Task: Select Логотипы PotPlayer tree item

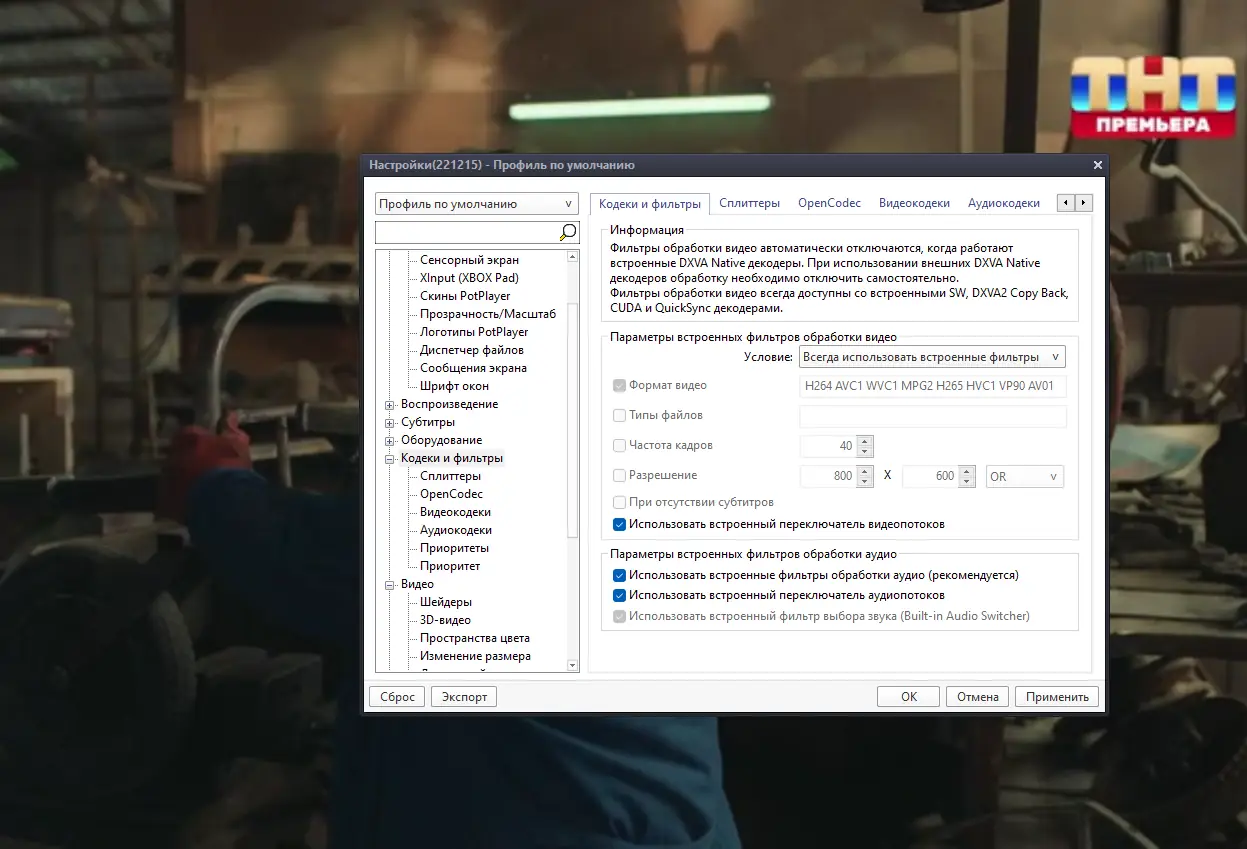Action: [x=474, y=332]
